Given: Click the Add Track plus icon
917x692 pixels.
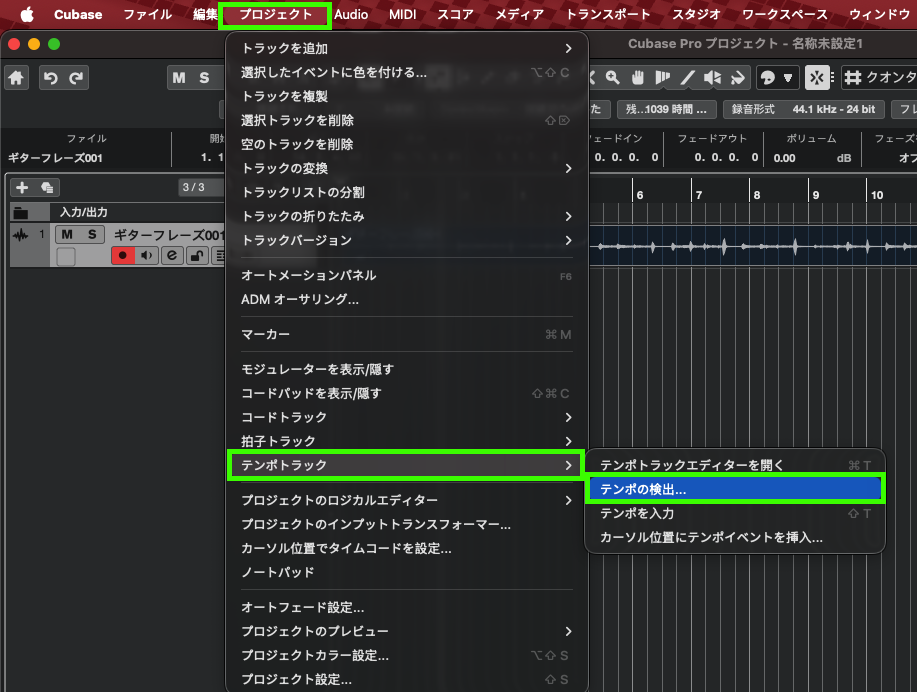Looking at the screenshot, I should [22, 188].
